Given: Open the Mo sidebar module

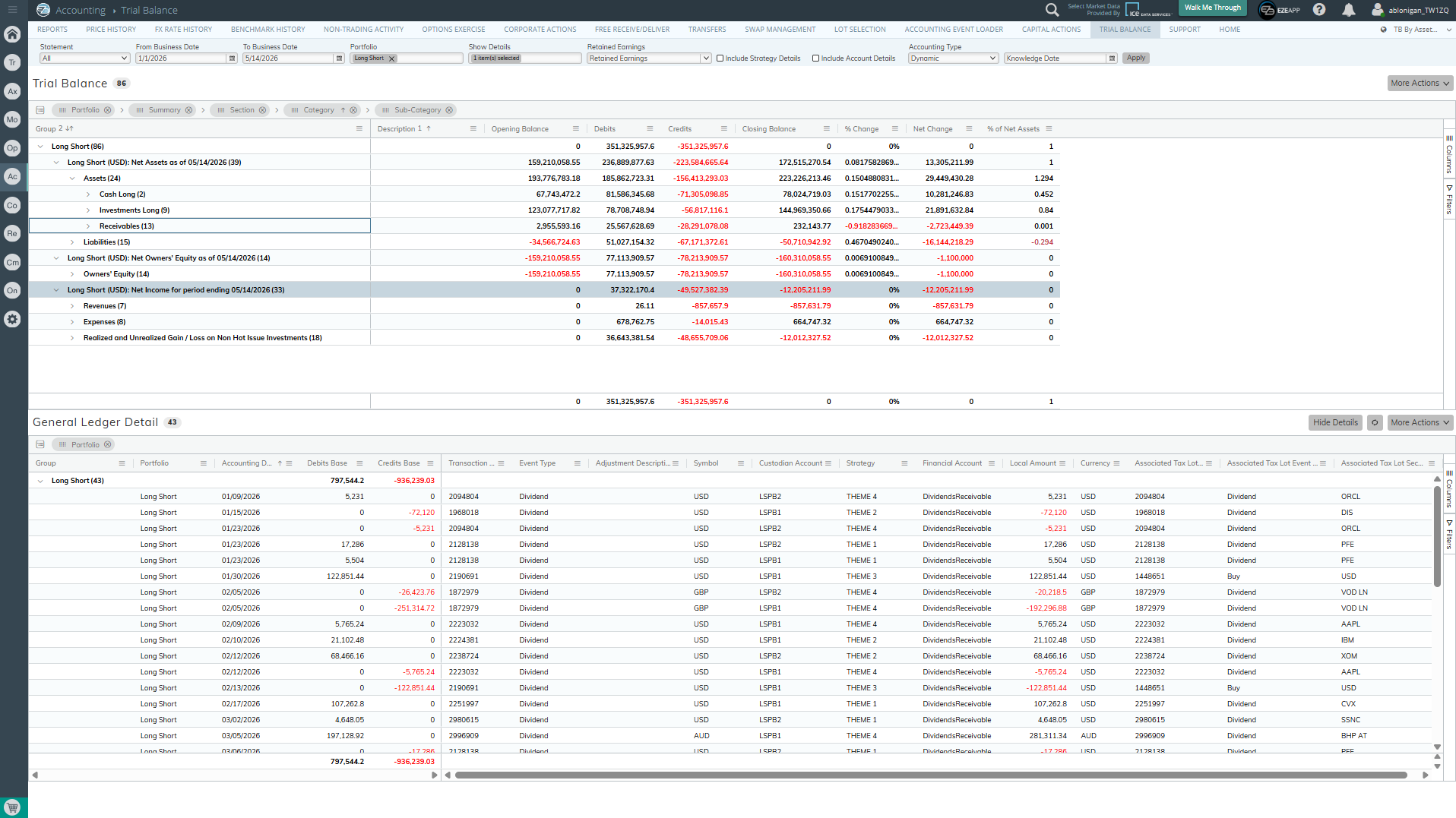Looking at the screenshot, I should 12,119.
